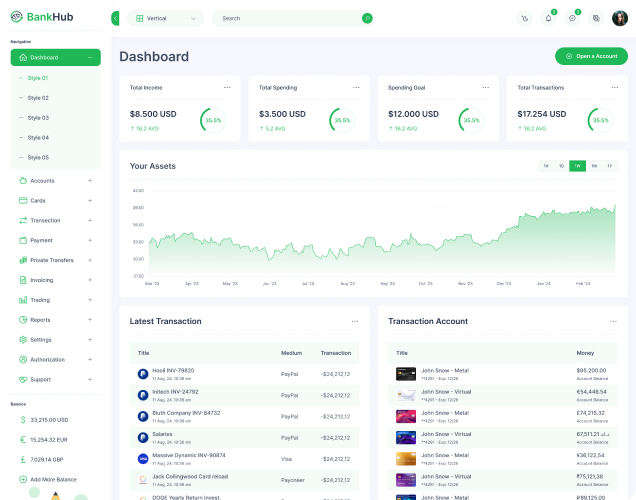The image size is (636, 500).
Task: Open the user profile avatar
Action: point(620,18)
